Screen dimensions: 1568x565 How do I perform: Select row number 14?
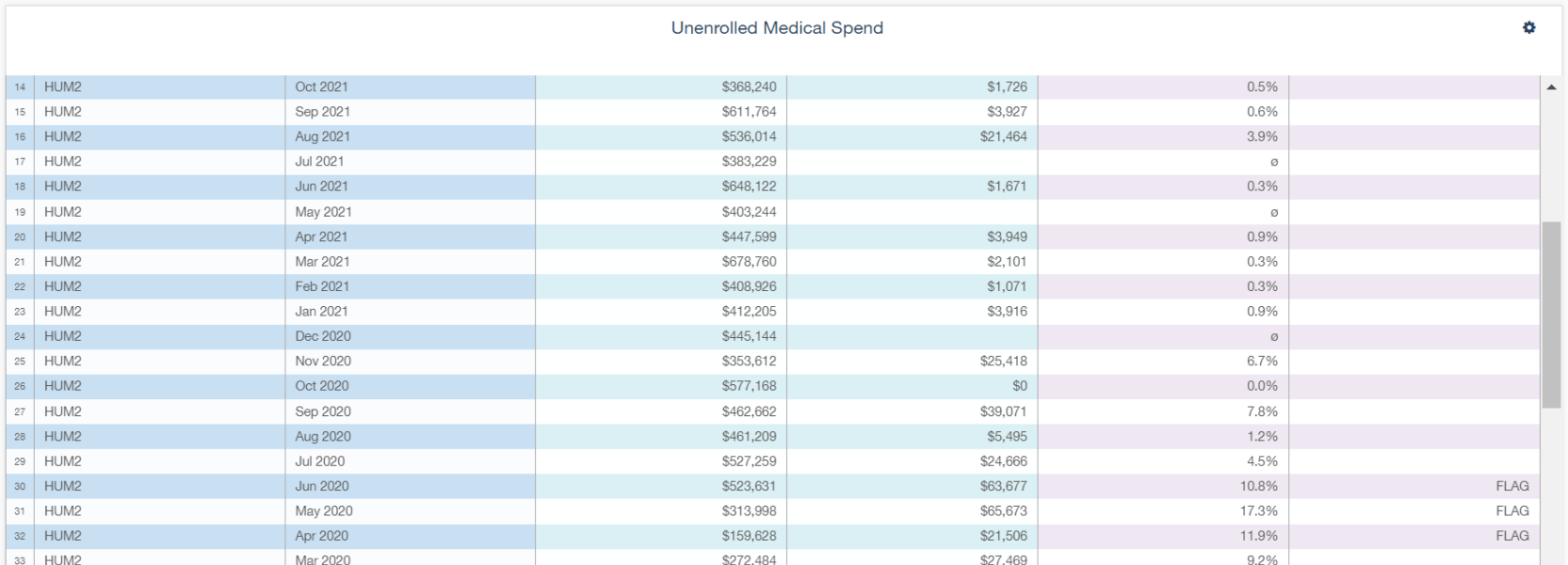[x=20, y=87]
